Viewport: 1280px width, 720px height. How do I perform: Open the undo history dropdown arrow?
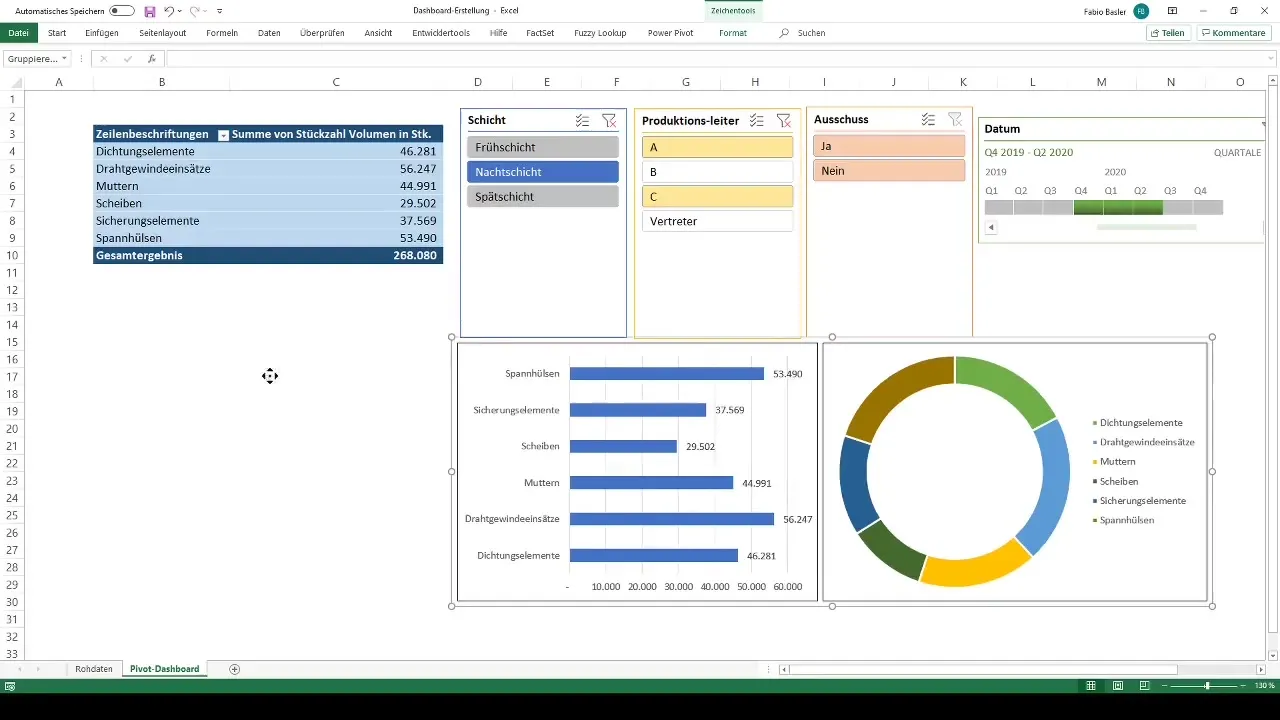(x=180, y=11)
